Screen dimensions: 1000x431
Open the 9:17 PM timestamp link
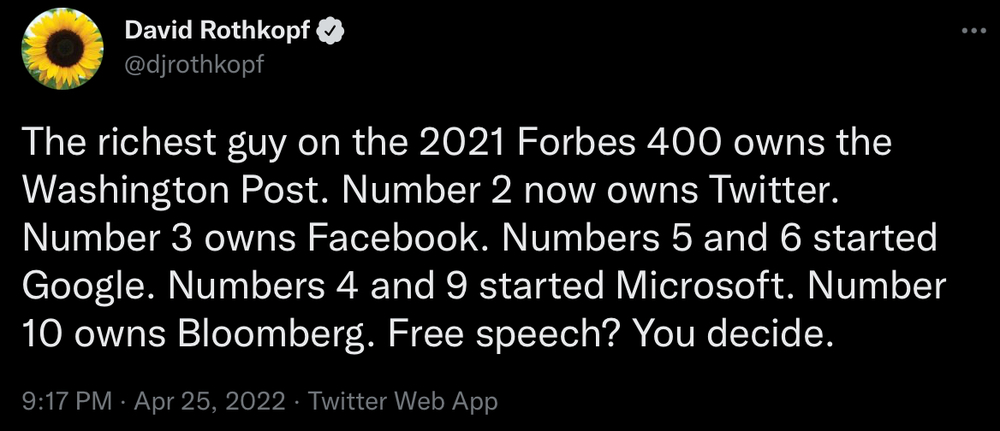tap(65, 402)
